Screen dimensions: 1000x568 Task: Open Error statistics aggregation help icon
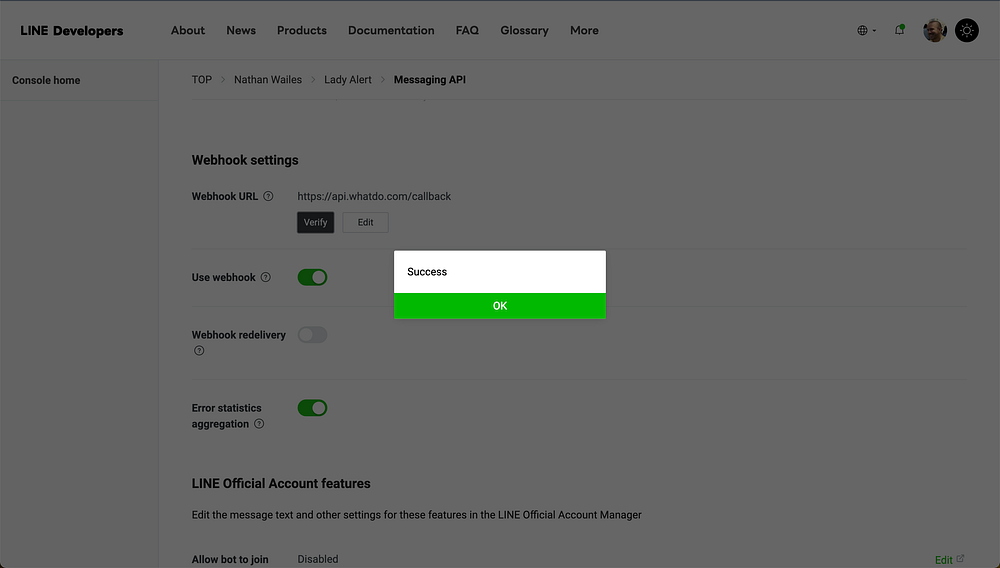[259, 424]
